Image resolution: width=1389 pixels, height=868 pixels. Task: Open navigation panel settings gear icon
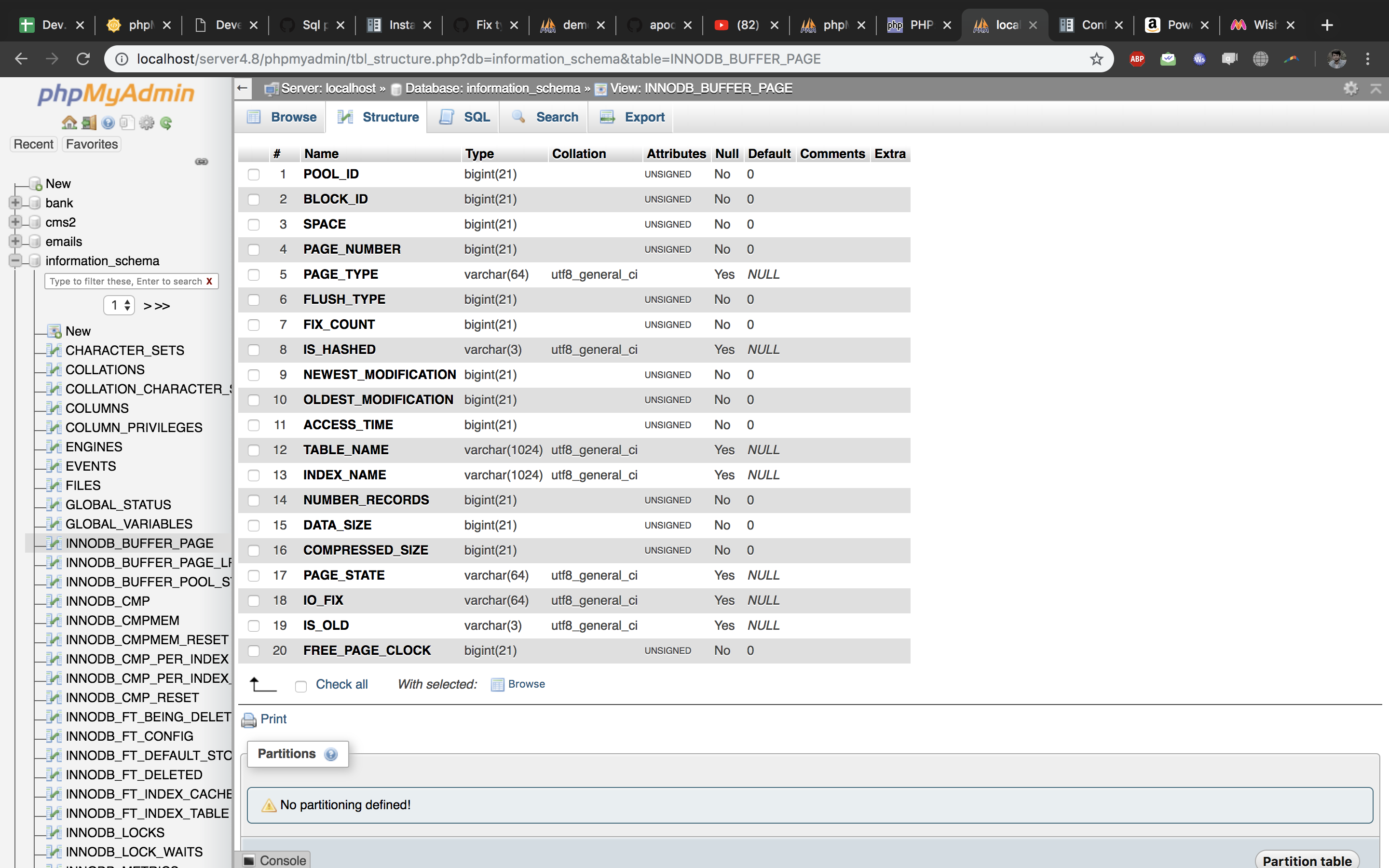[x=146, y=122]
